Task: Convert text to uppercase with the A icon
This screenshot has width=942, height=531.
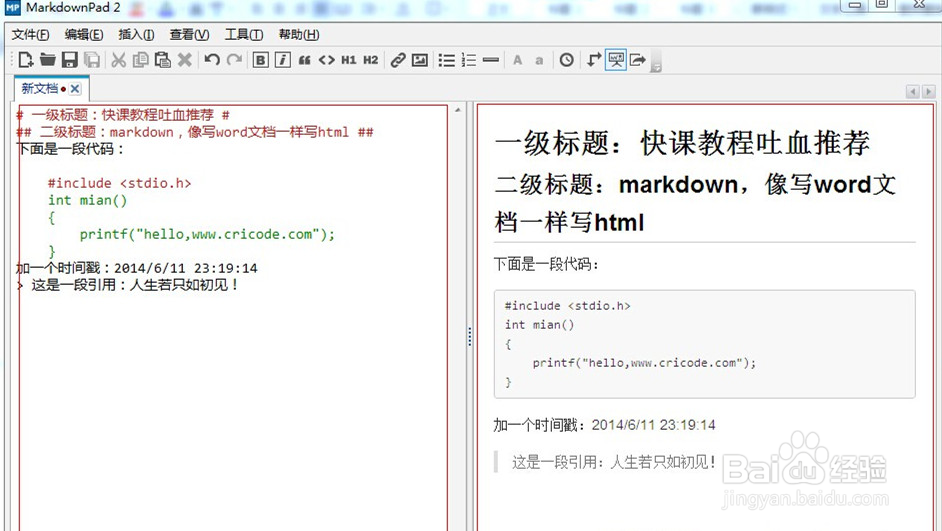Action: pos(517,59)
